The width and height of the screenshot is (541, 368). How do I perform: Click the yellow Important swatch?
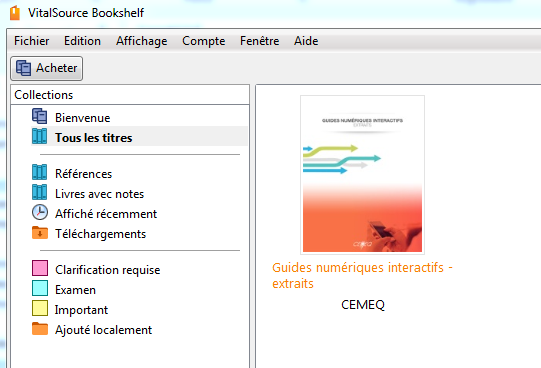[40, 308]
